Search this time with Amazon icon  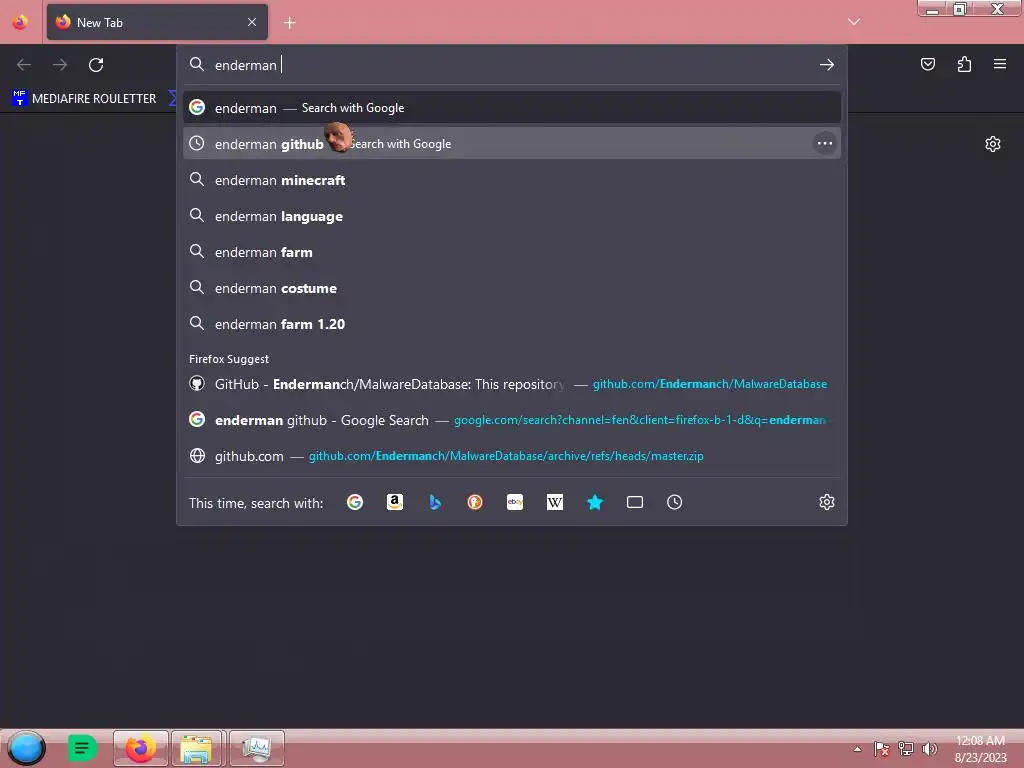pyautogui.click(x=395, y=502)
